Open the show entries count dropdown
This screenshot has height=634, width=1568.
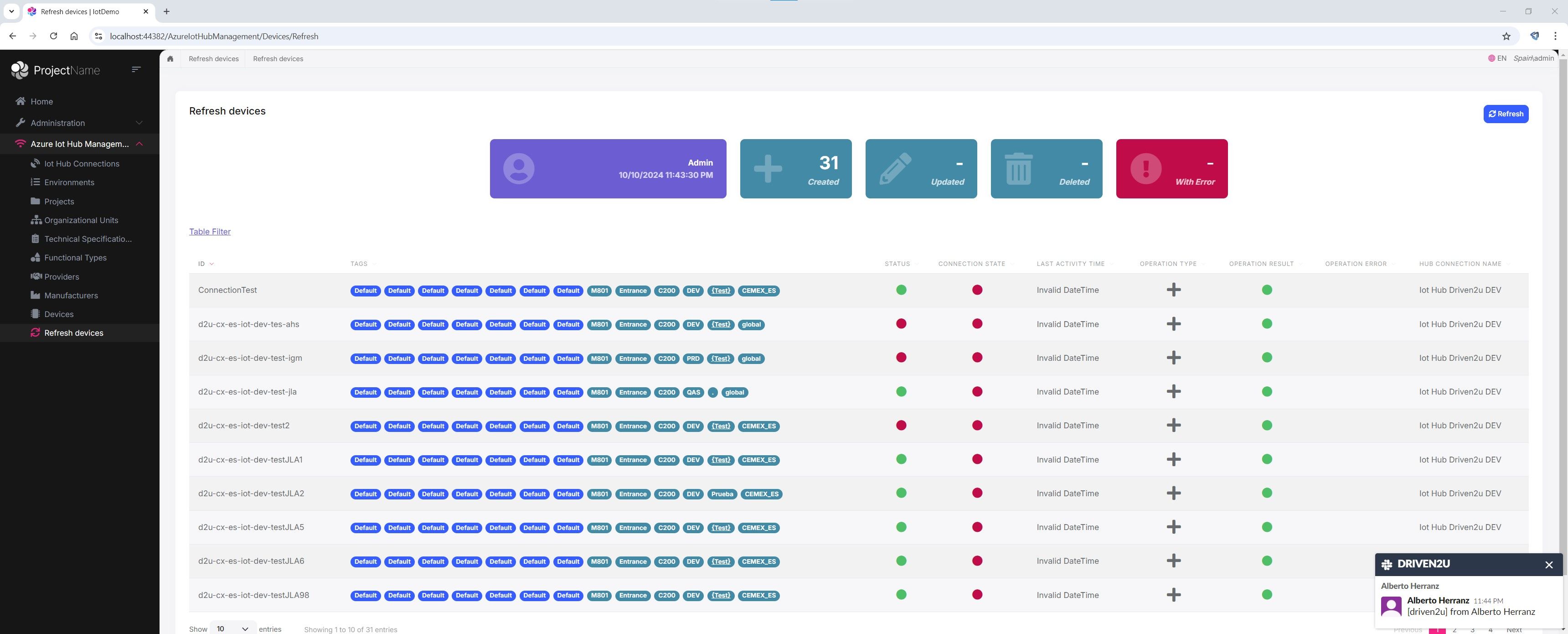(232, 629)
